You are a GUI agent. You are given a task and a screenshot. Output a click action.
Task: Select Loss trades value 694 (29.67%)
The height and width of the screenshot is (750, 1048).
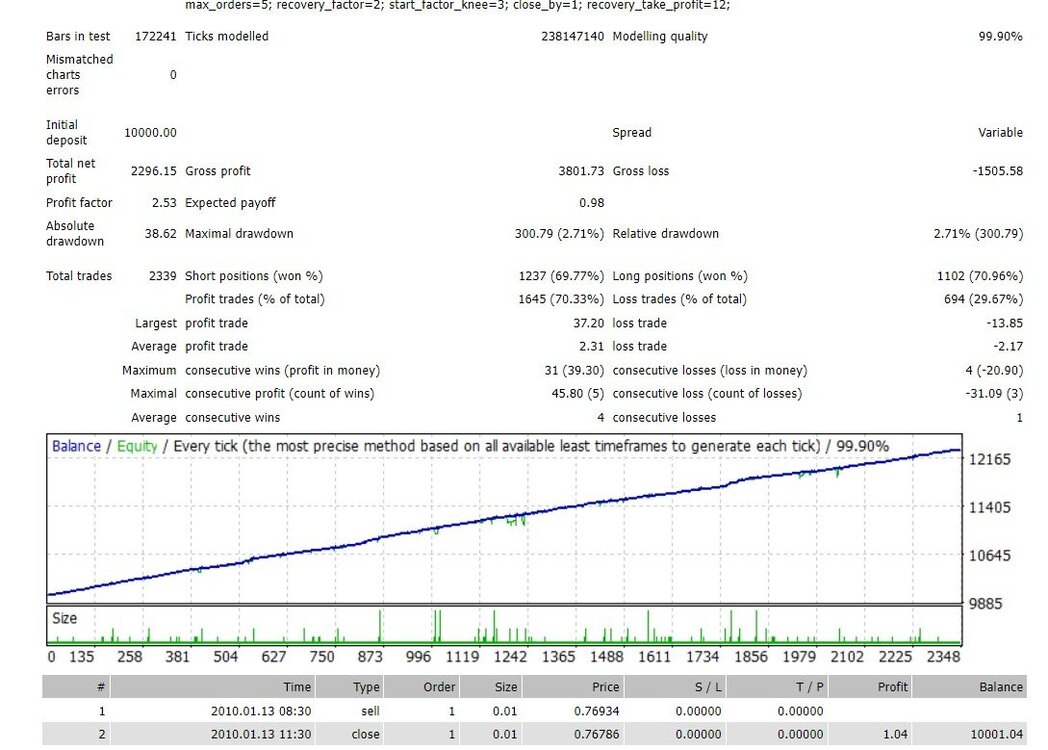click(983, 299)
